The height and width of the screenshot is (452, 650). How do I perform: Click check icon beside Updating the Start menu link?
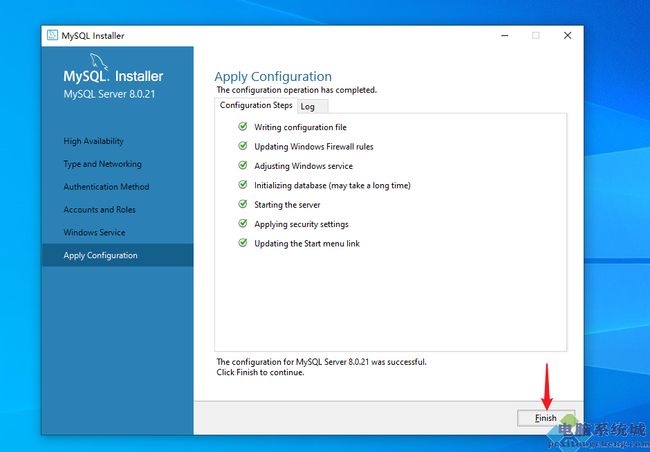pyautogui.click(x=243, y=243)
